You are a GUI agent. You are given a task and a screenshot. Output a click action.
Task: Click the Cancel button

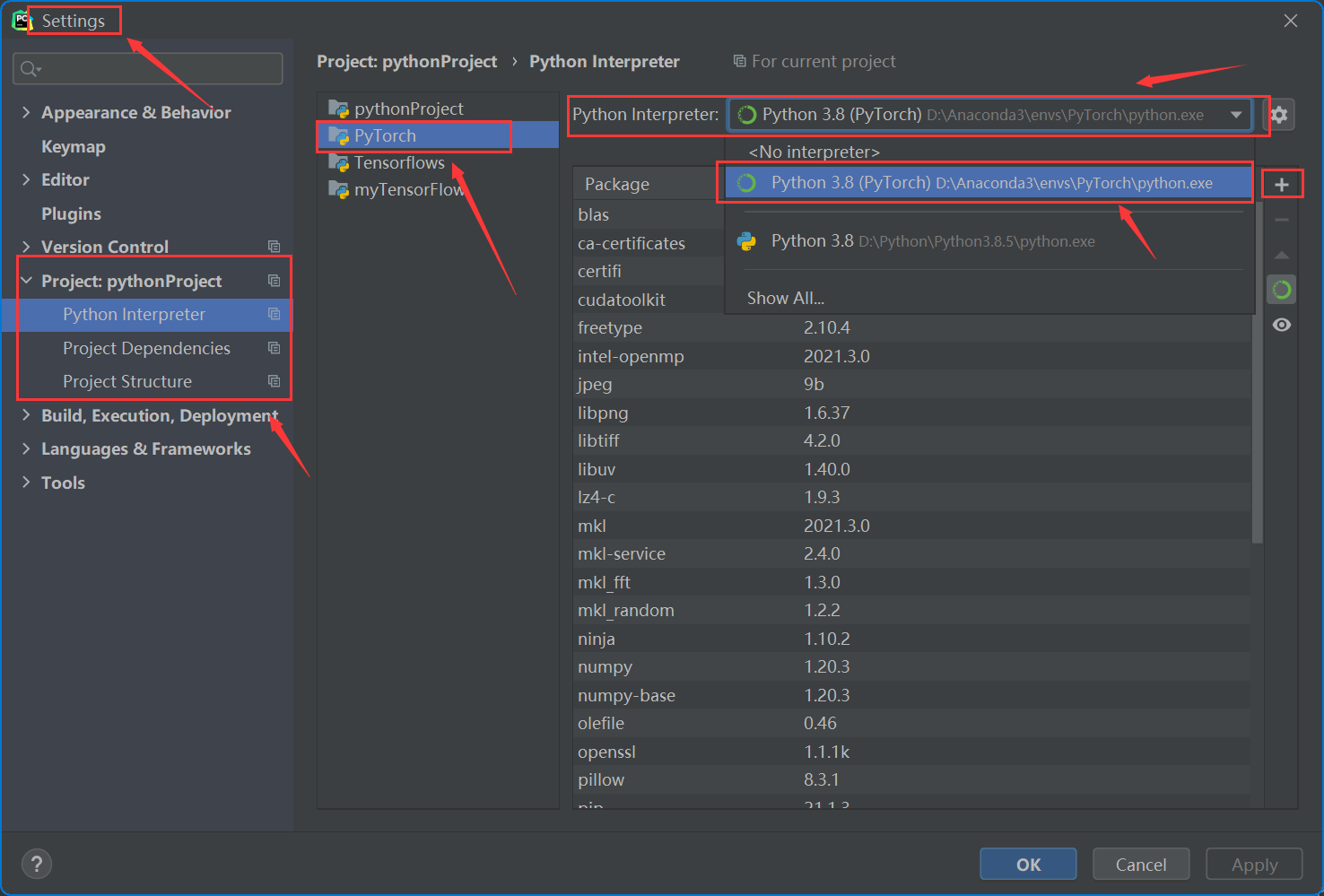pyautogui.click(x=1141, y=865)
